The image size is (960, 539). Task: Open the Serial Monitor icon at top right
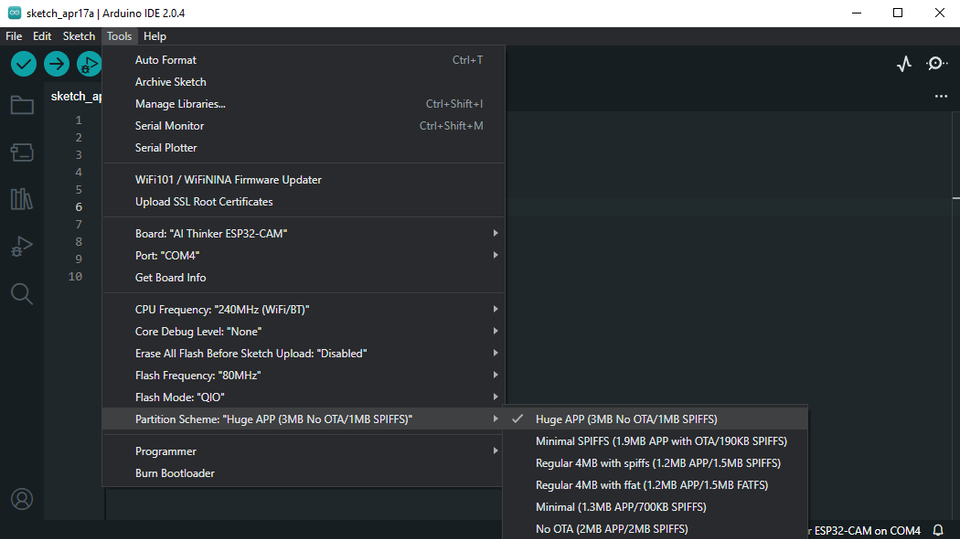937,64
